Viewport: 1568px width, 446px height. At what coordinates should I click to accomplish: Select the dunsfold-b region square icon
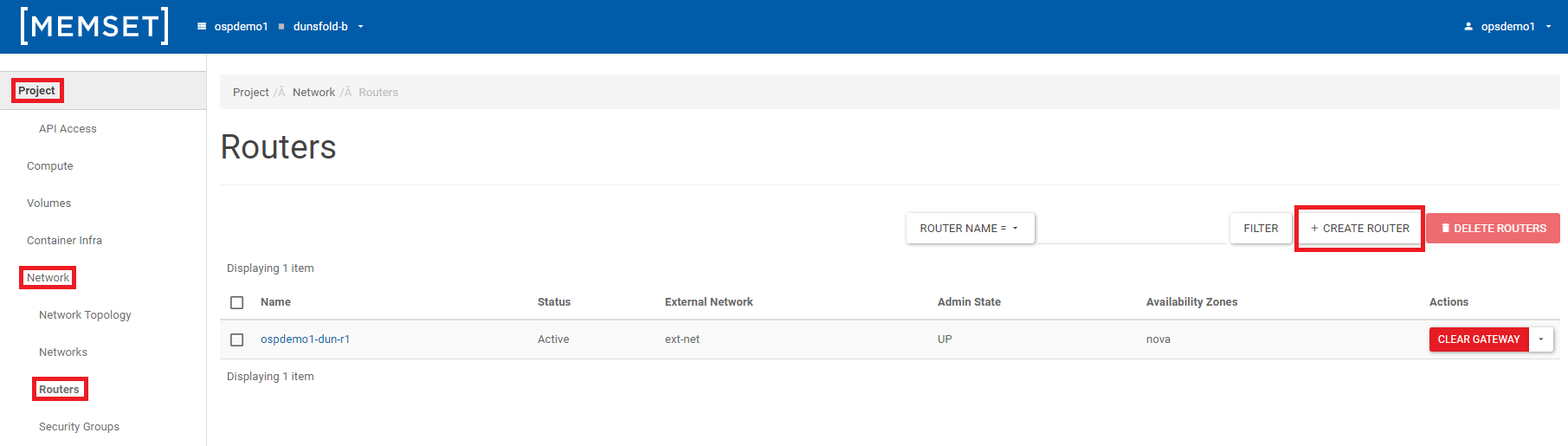281,27
